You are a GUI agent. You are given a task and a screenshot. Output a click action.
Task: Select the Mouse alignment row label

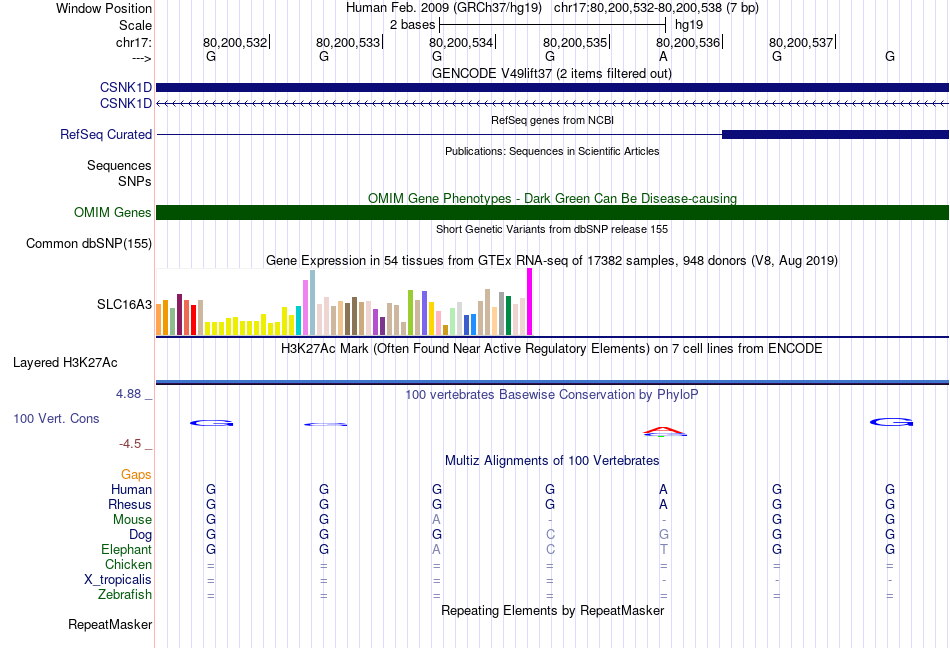pyautogui.click(x=132, y=520)
